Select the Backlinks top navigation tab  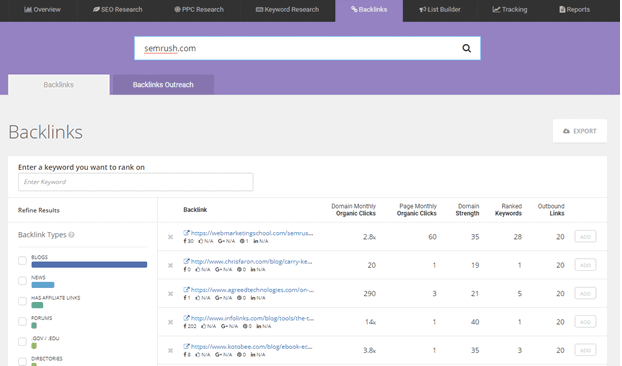tap(369, 10)
